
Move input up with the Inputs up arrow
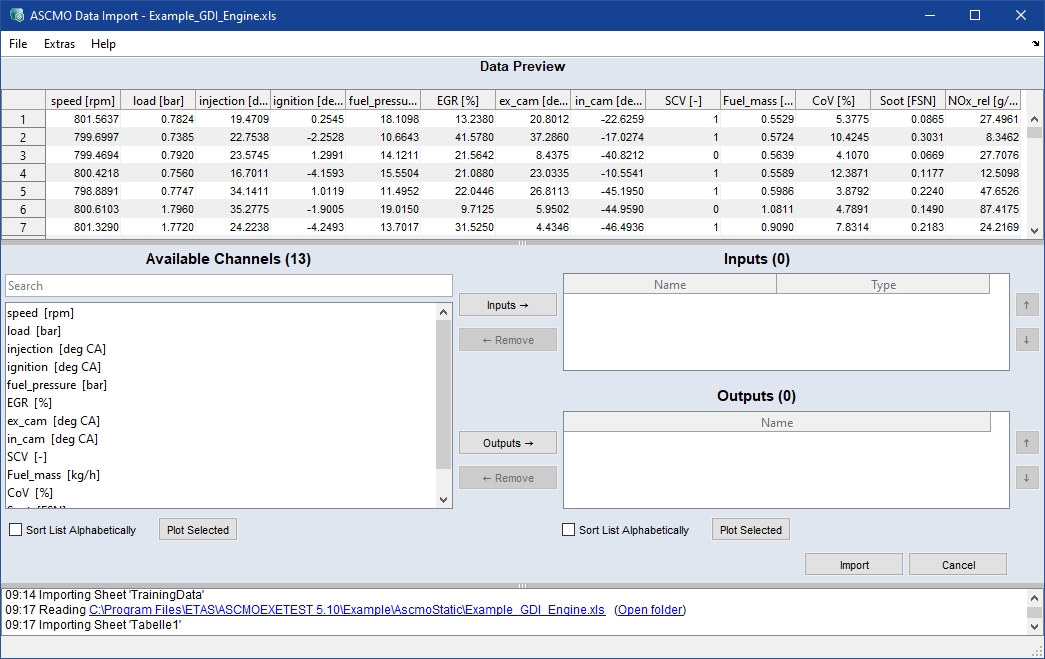click(1027, 305)
